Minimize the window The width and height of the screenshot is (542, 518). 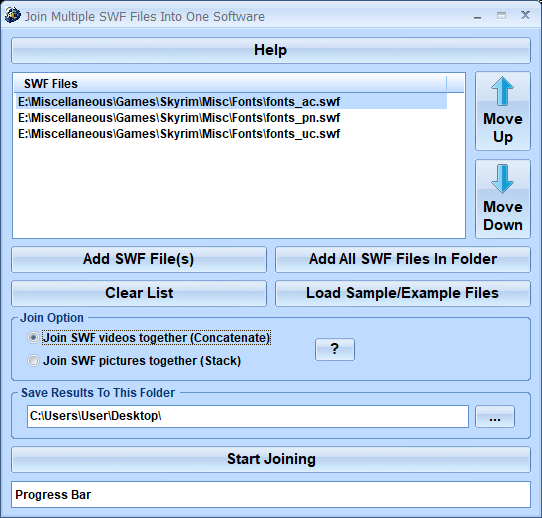point(477,16)
